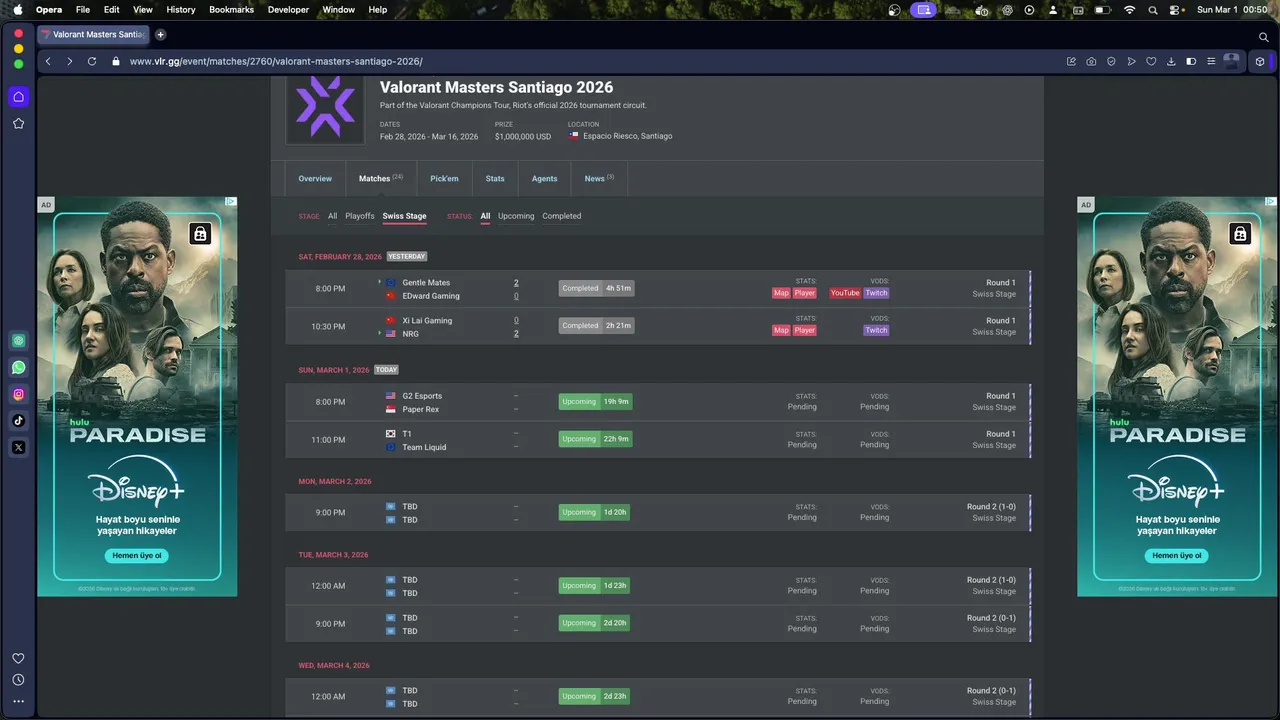
Task: Open the macOS Control Center icon
Action: pos(1177,9)
